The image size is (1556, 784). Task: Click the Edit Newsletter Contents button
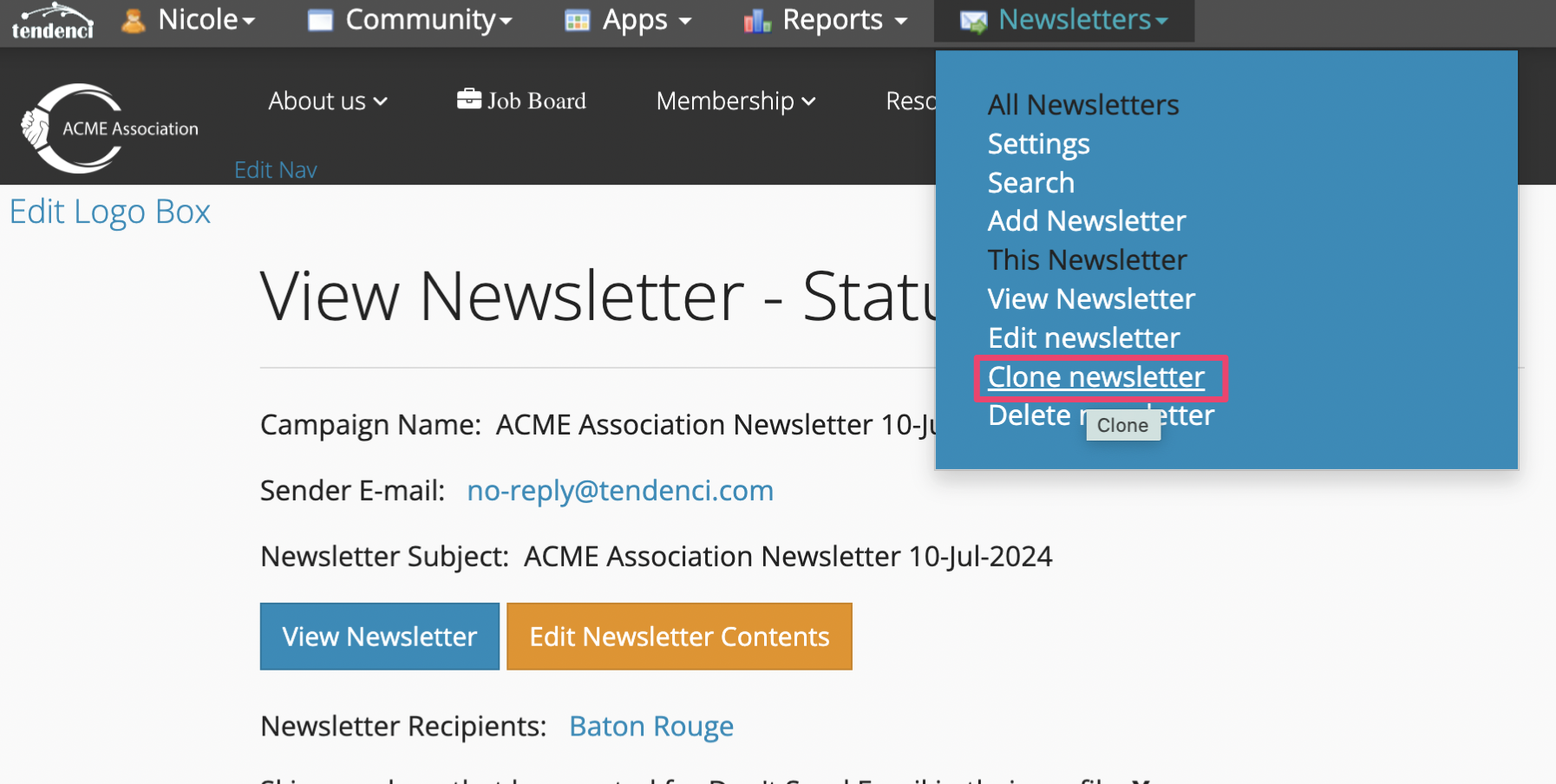[679, 637]
